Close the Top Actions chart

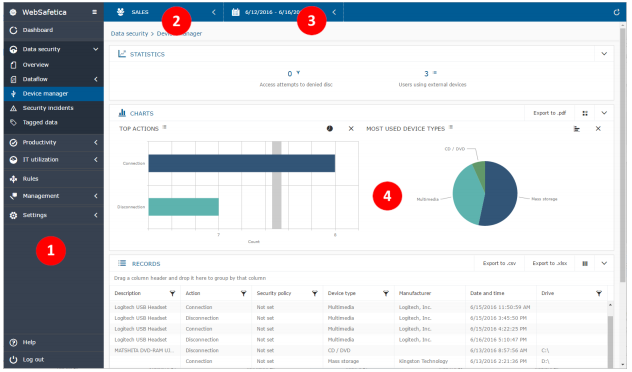pyautogui.click(x=351, y=129)
